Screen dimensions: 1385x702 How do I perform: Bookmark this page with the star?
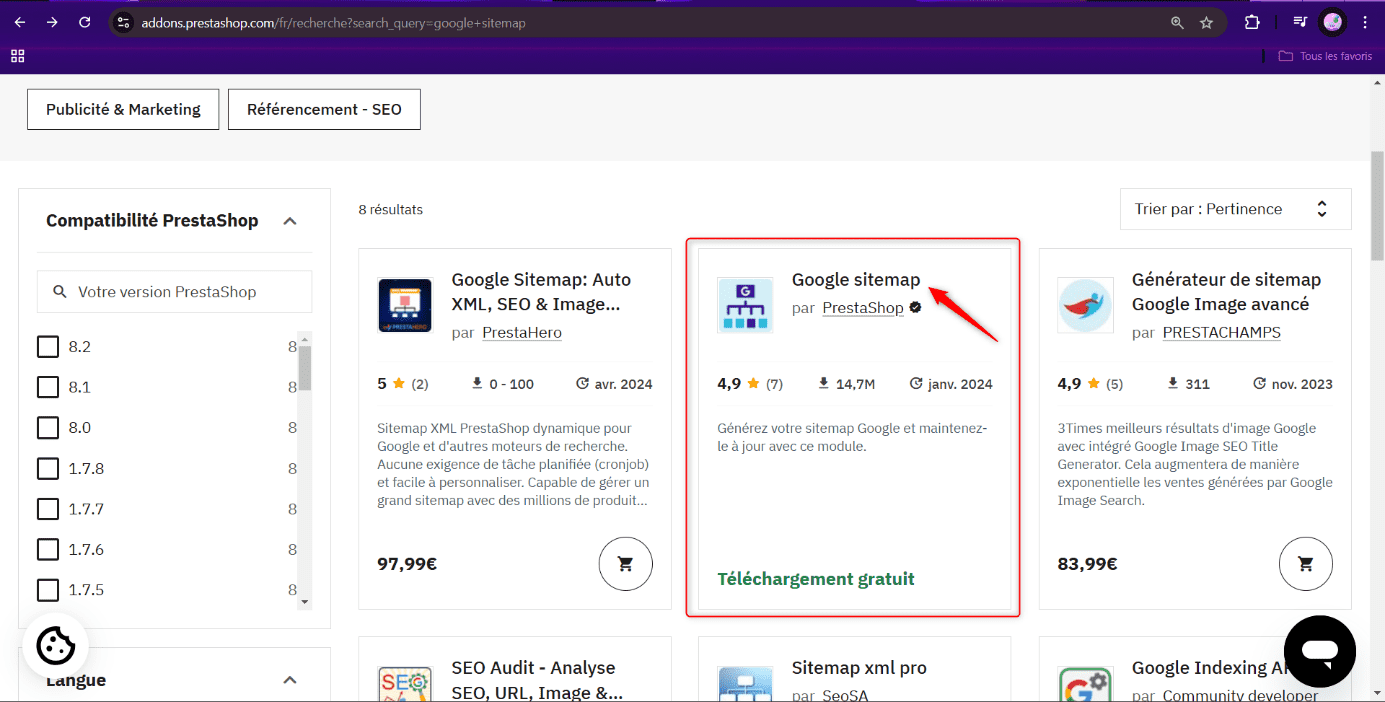(1207, 22)
